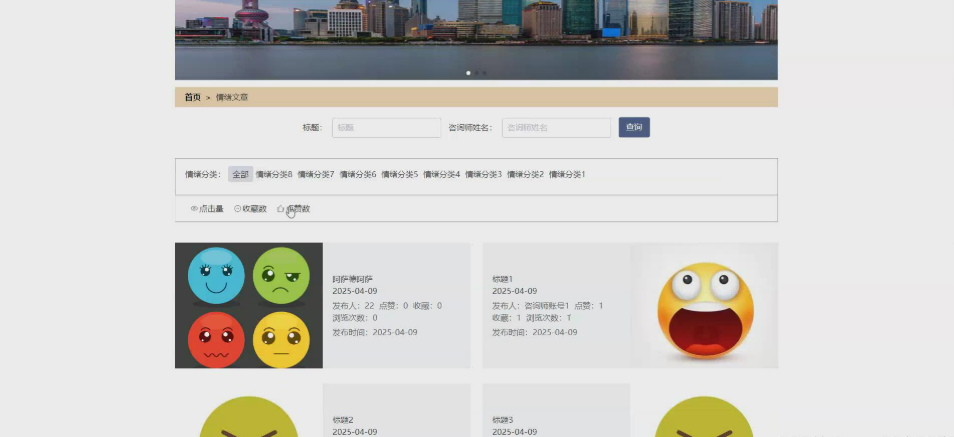
Task: Filter by 情绪分类1
Action: click(567, 174)
